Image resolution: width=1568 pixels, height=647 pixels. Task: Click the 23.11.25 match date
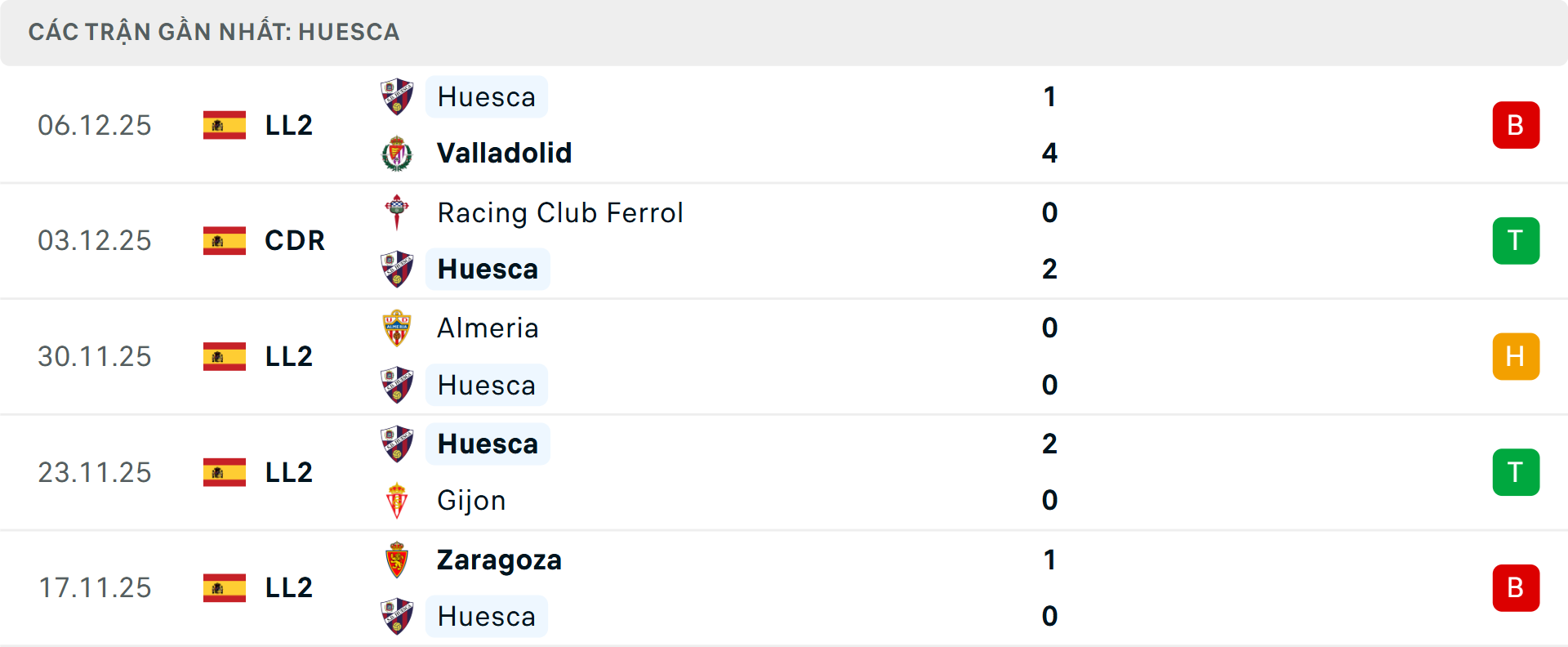tap(95, 473)
